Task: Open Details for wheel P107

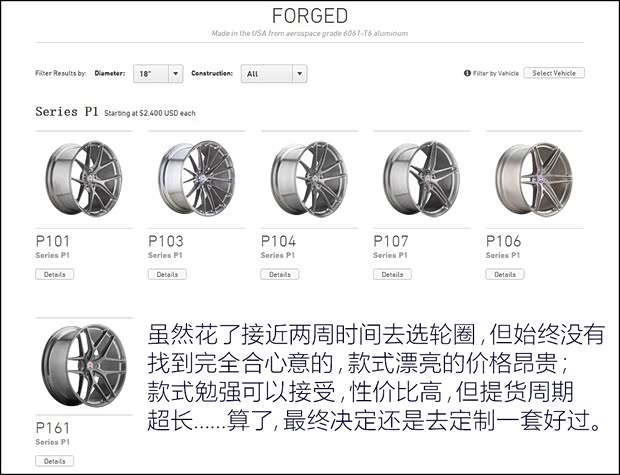Action: click(x=392, y=274)
